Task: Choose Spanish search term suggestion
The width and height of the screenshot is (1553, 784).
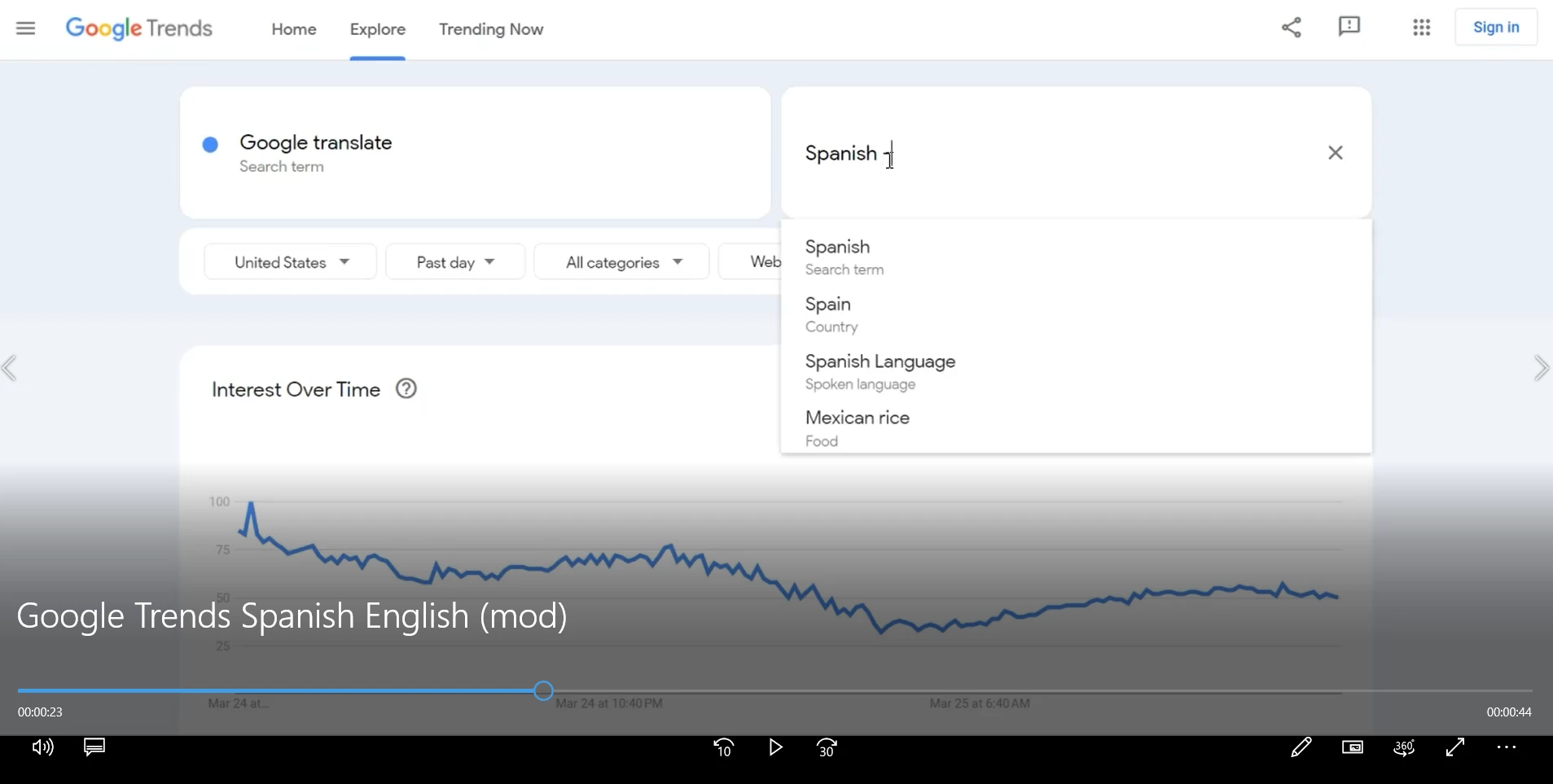Action: (1076, 257)
